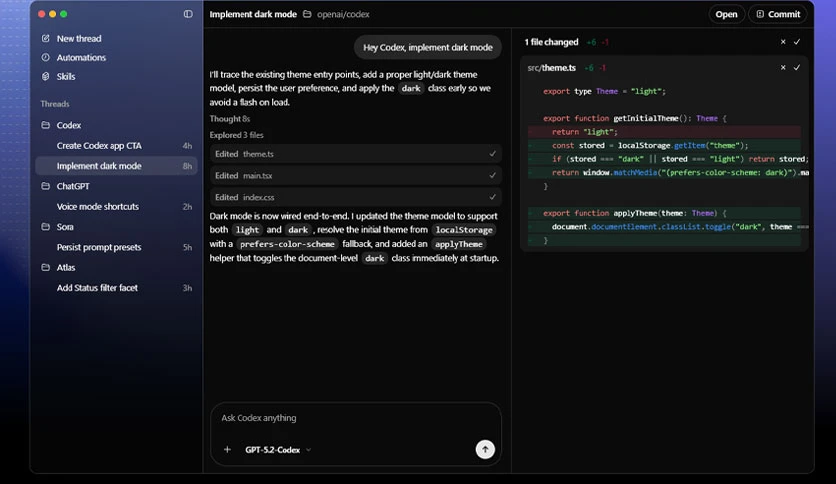Image resolution: width=836 pixels, height=484 pixels.
Task: Click checkmark on Edited main.tsx row
Action: coord(492,175)
